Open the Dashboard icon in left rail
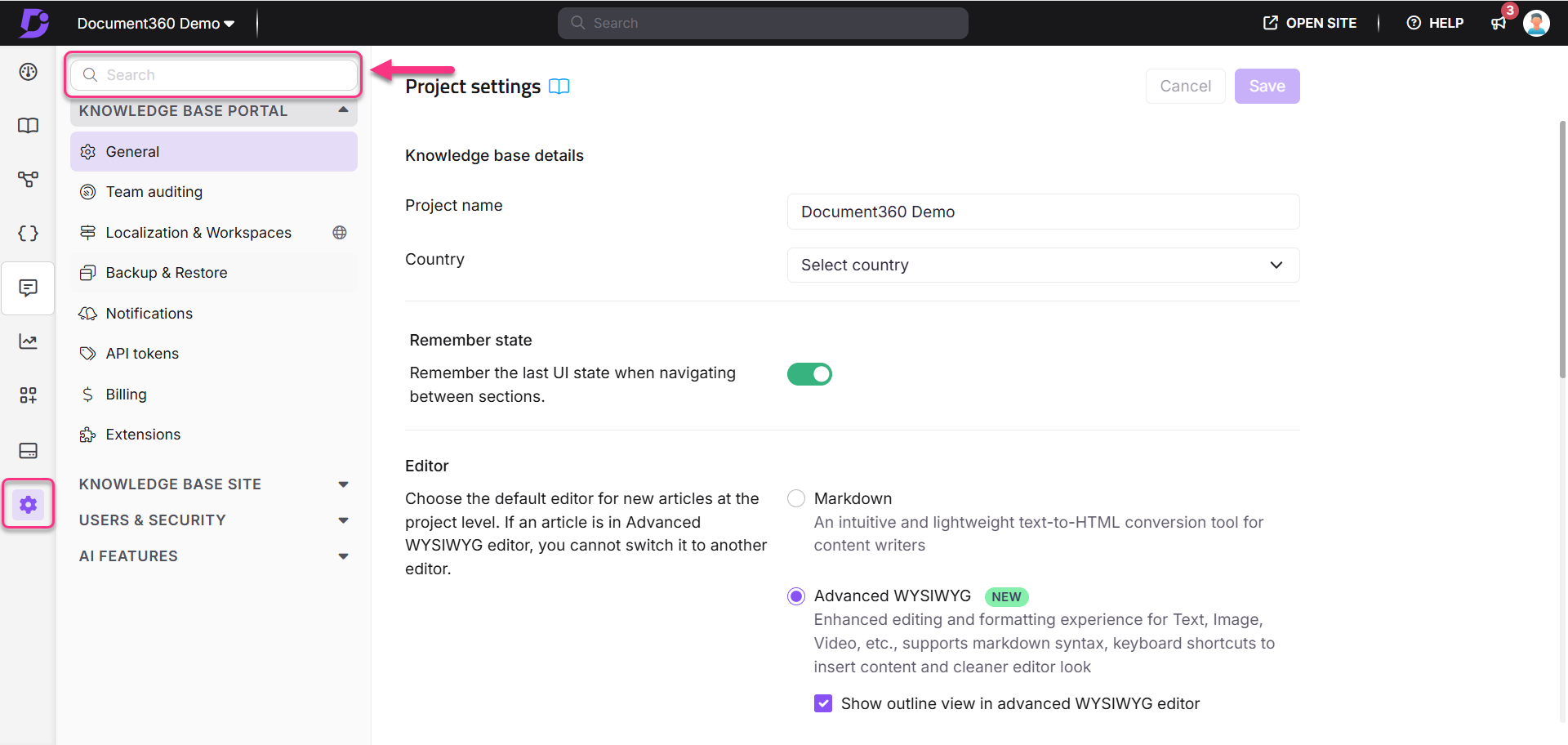 click(29, 72)
